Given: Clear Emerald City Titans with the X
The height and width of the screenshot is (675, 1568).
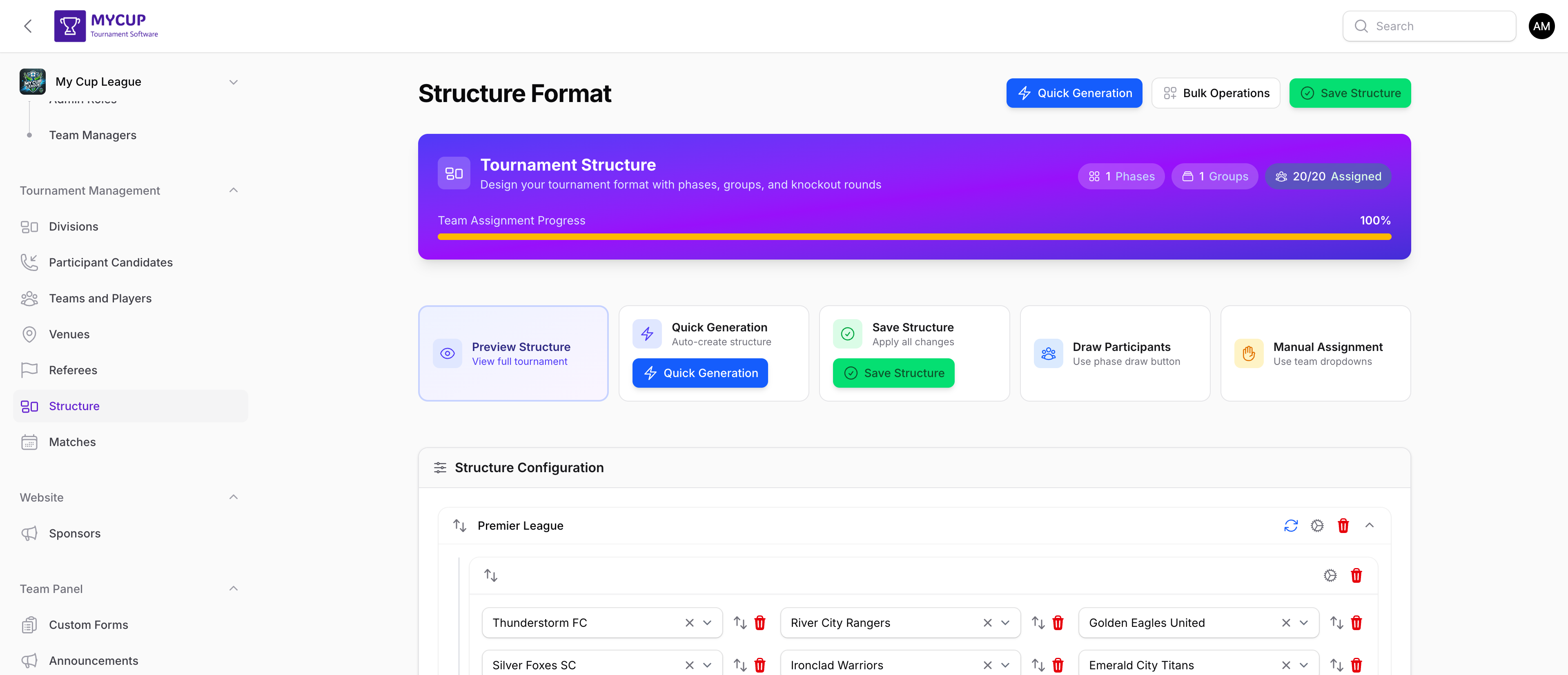Looking at the screenshot, I should click(1285, 665).
